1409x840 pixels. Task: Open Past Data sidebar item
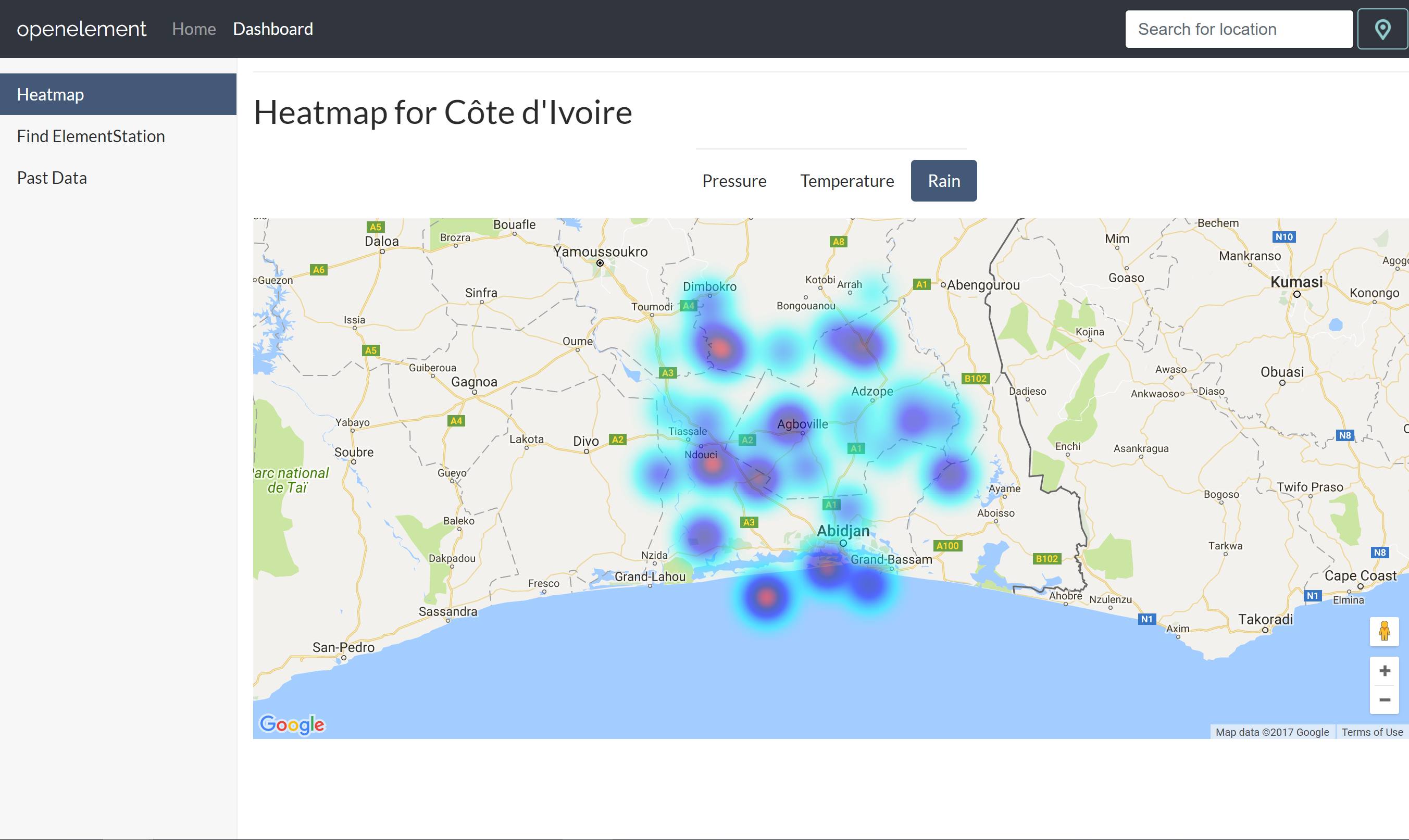(52, 178)
